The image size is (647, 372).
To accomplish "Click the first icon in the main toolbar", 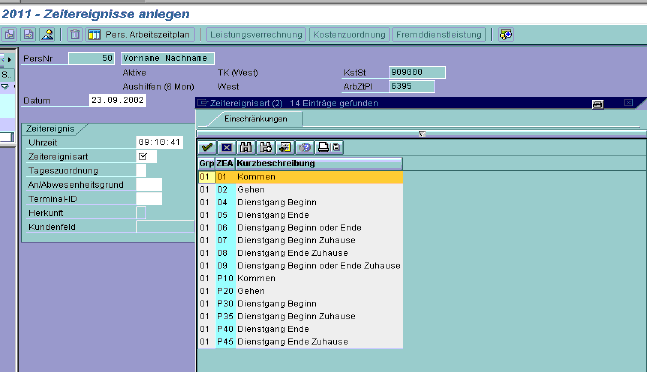I will (9, 34).
